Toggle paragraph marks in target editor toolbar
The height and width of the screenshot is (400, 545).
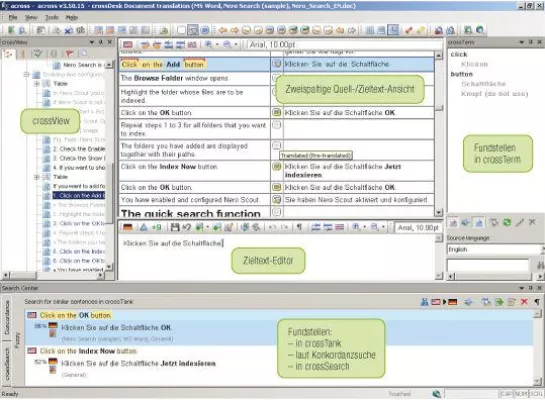299,227
